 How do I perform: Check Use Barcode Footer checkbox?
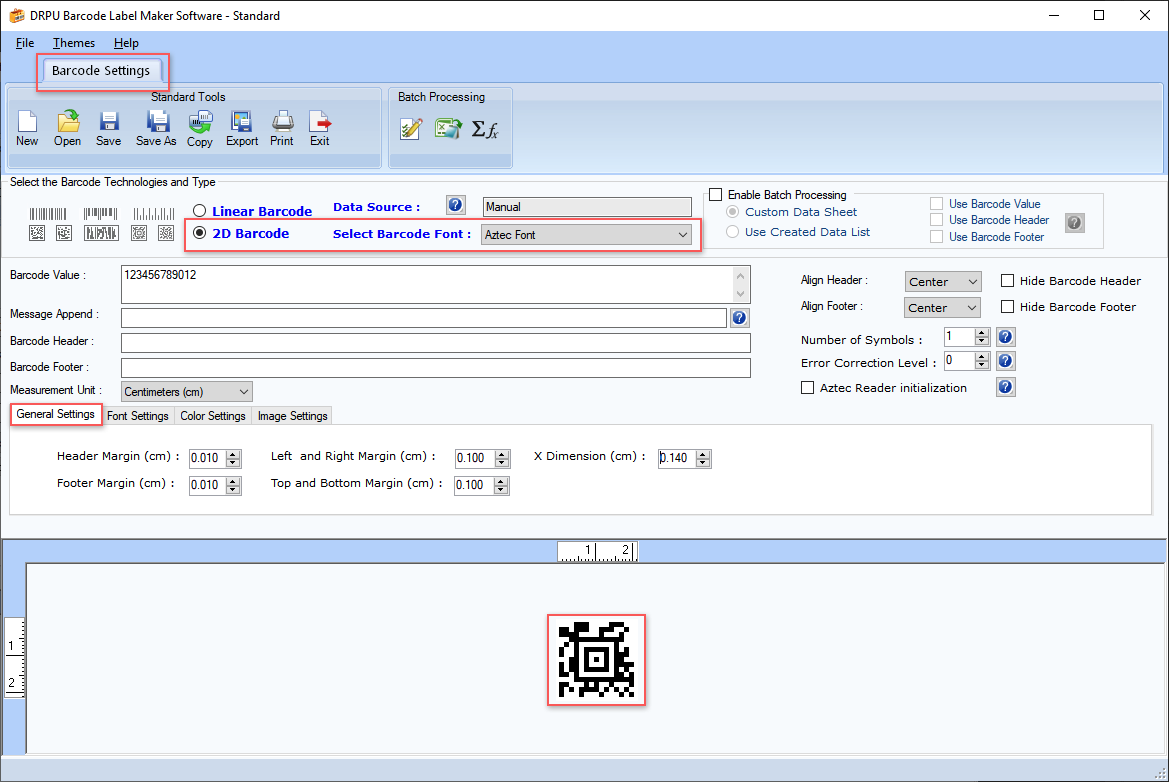point(936,237)
